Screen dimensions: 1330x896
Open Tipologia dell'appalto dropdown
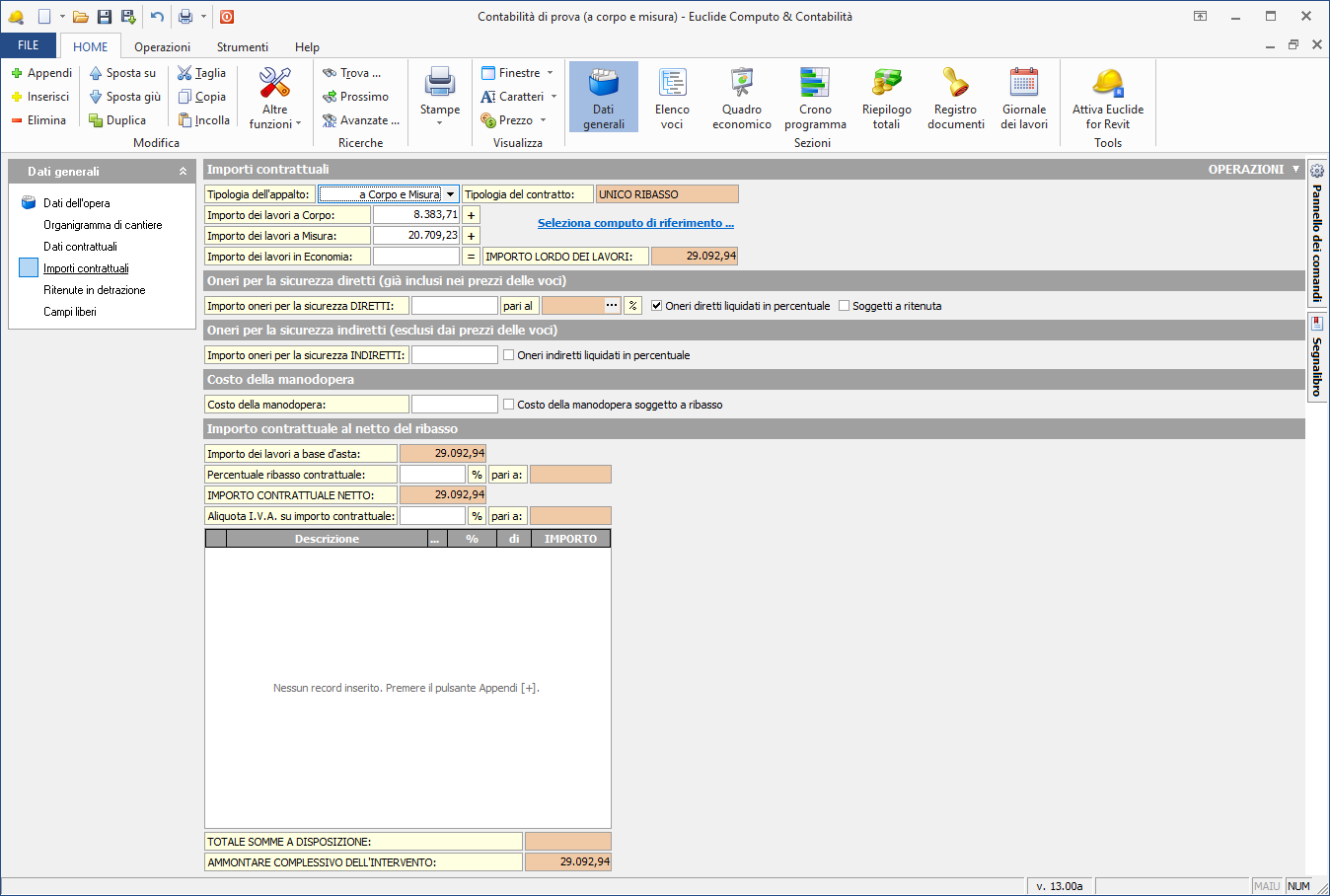pos(450,194)
